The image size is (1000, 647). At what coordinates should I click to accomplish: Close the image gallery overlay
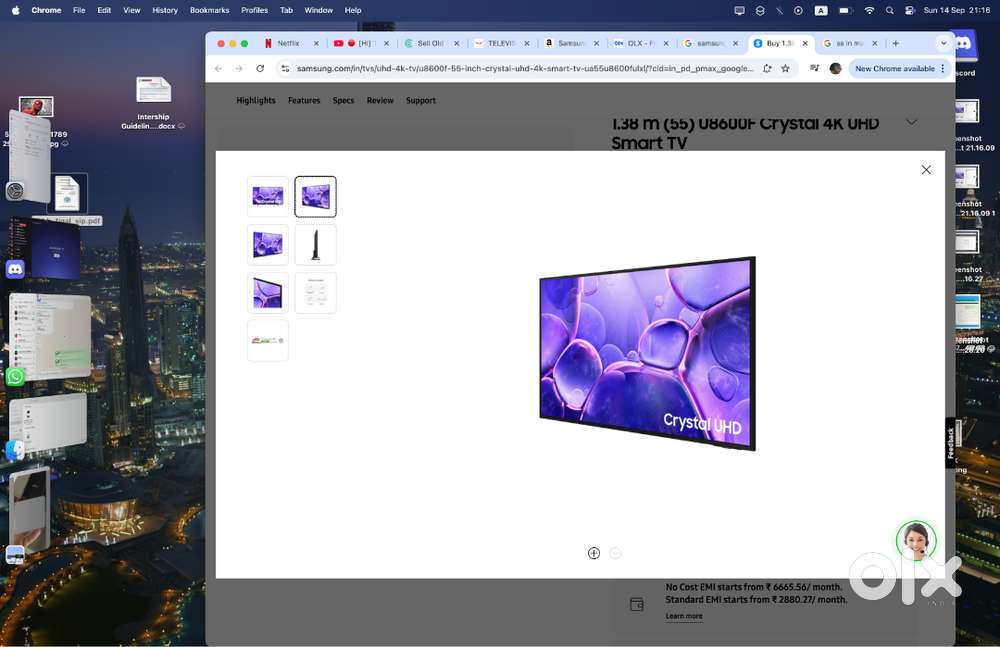click(926, 170)
